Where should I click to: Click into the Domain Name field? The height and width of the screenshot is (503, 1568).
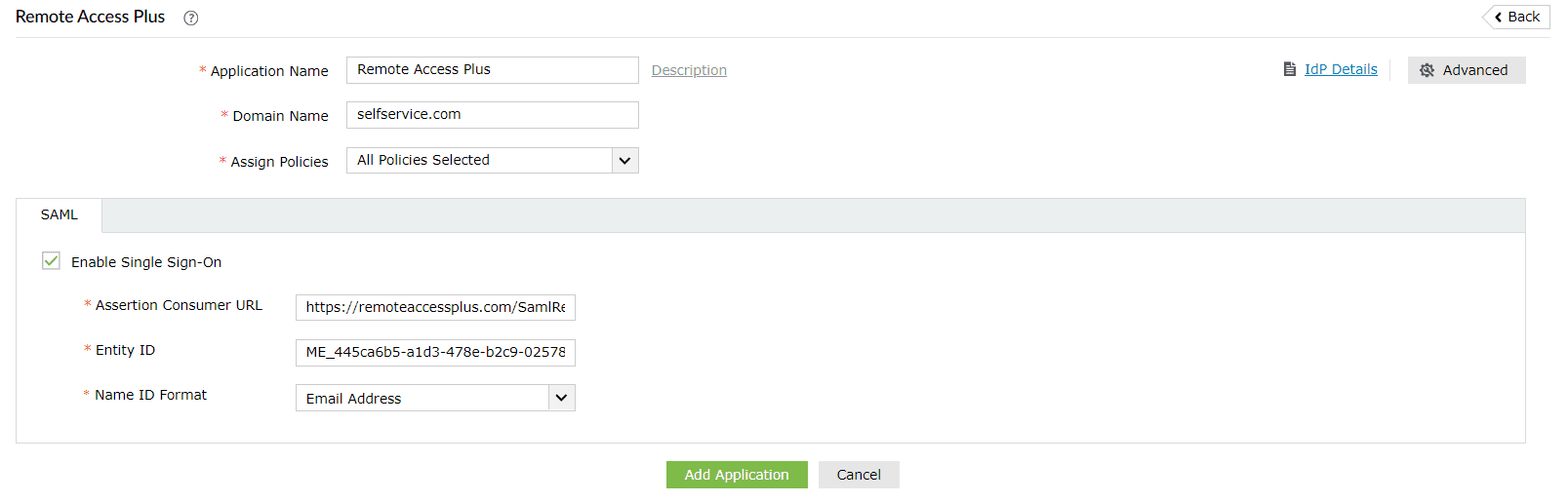tap(492, 115)
